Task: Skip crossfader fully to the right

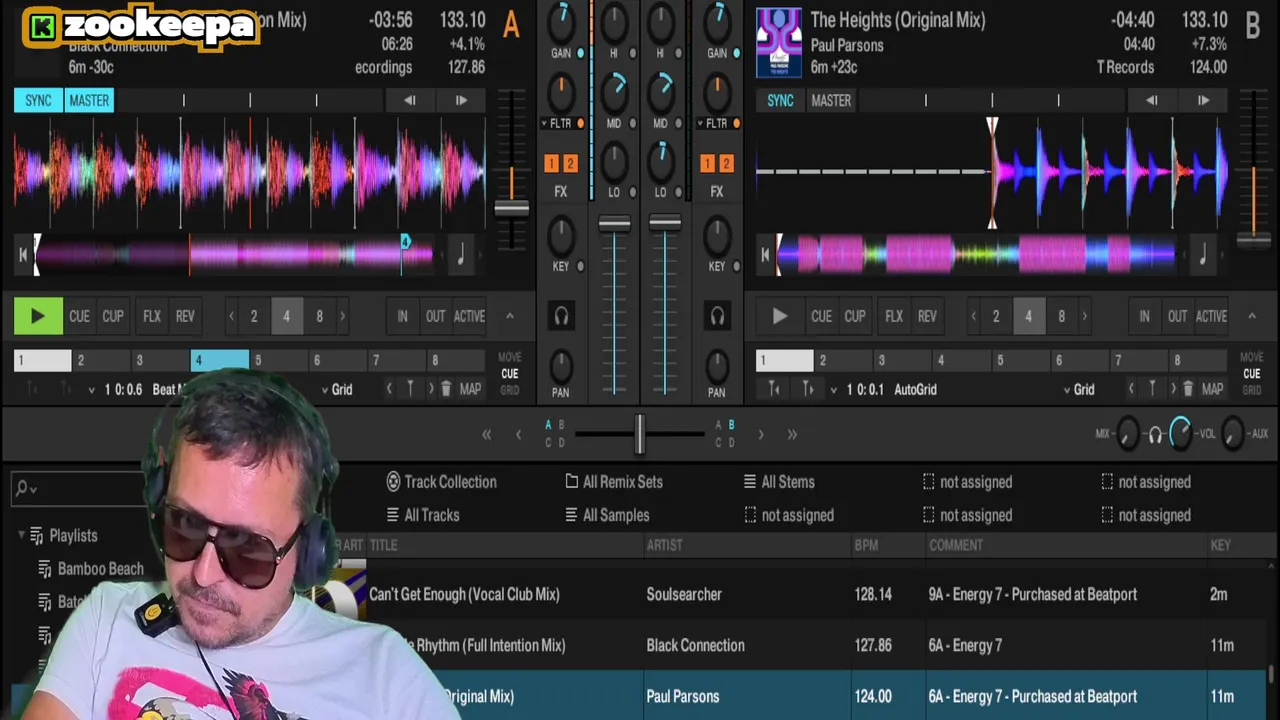Action: click(792, 434)
